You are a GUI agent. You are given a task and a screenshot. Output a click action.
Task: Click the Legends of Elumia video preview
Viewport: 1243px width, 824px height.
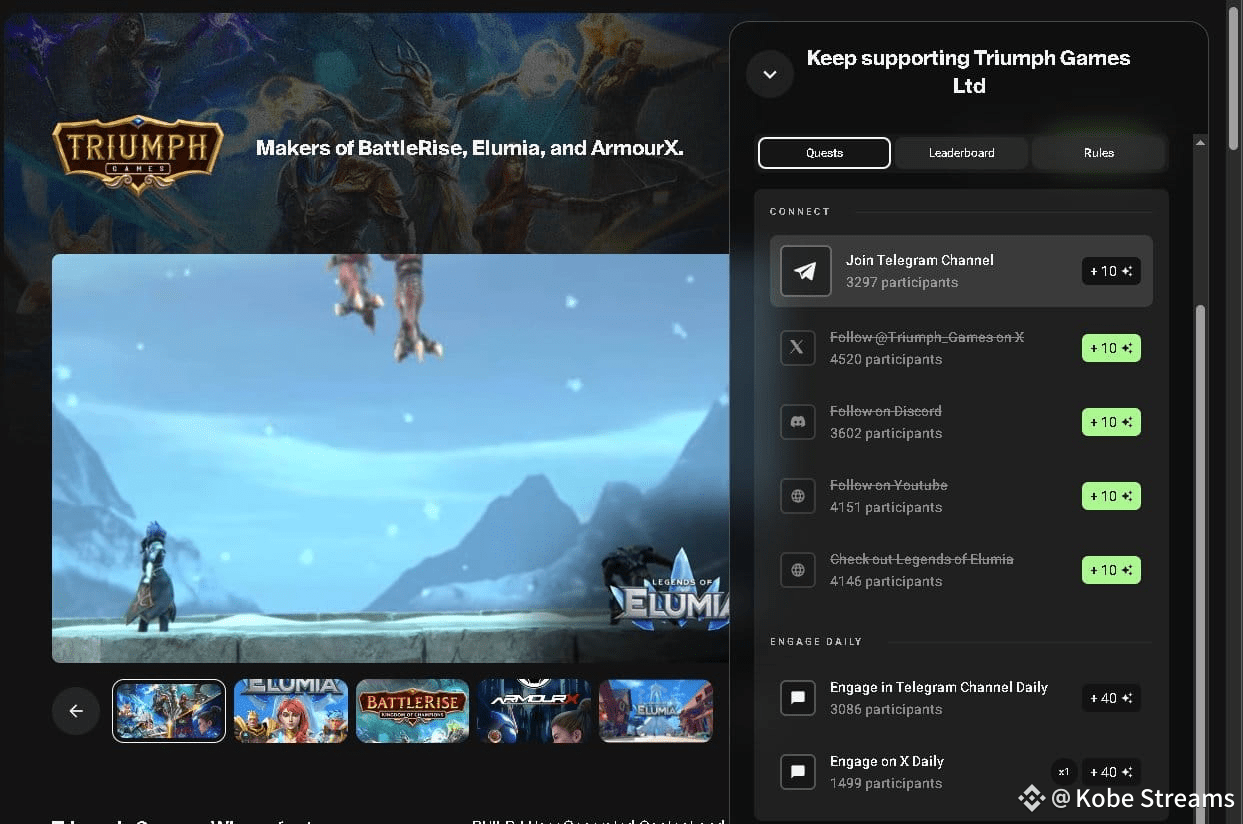390,458
